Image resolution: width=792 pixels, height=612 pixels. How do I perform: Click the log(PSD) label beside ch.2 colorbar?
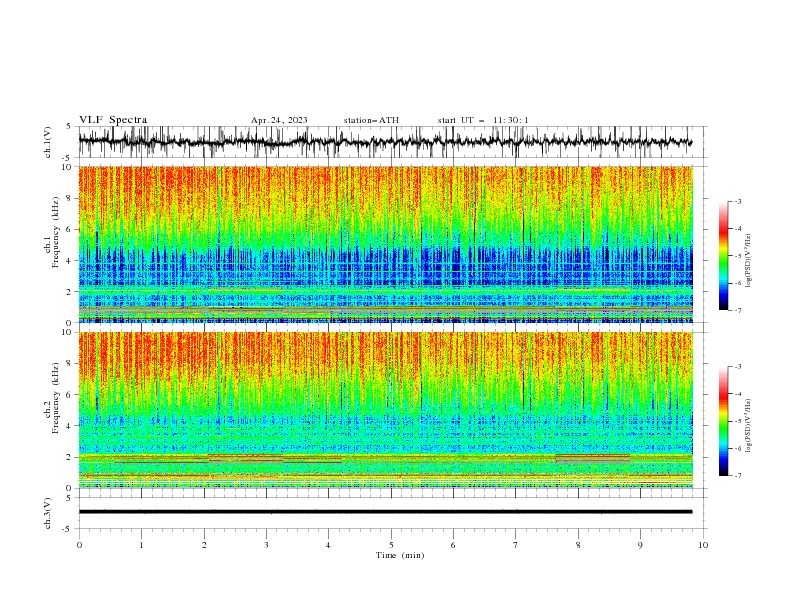coord(749,426)
